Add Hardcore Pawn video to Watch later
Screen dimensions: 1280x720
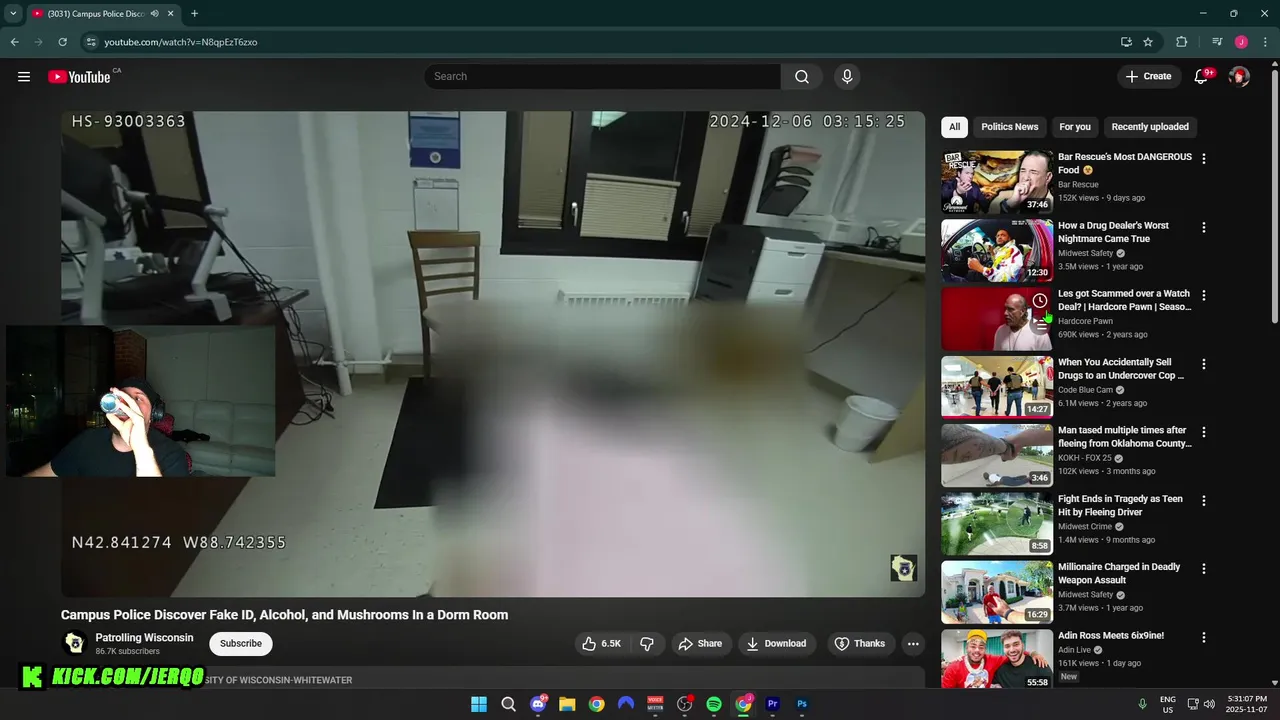(1040, 301)
